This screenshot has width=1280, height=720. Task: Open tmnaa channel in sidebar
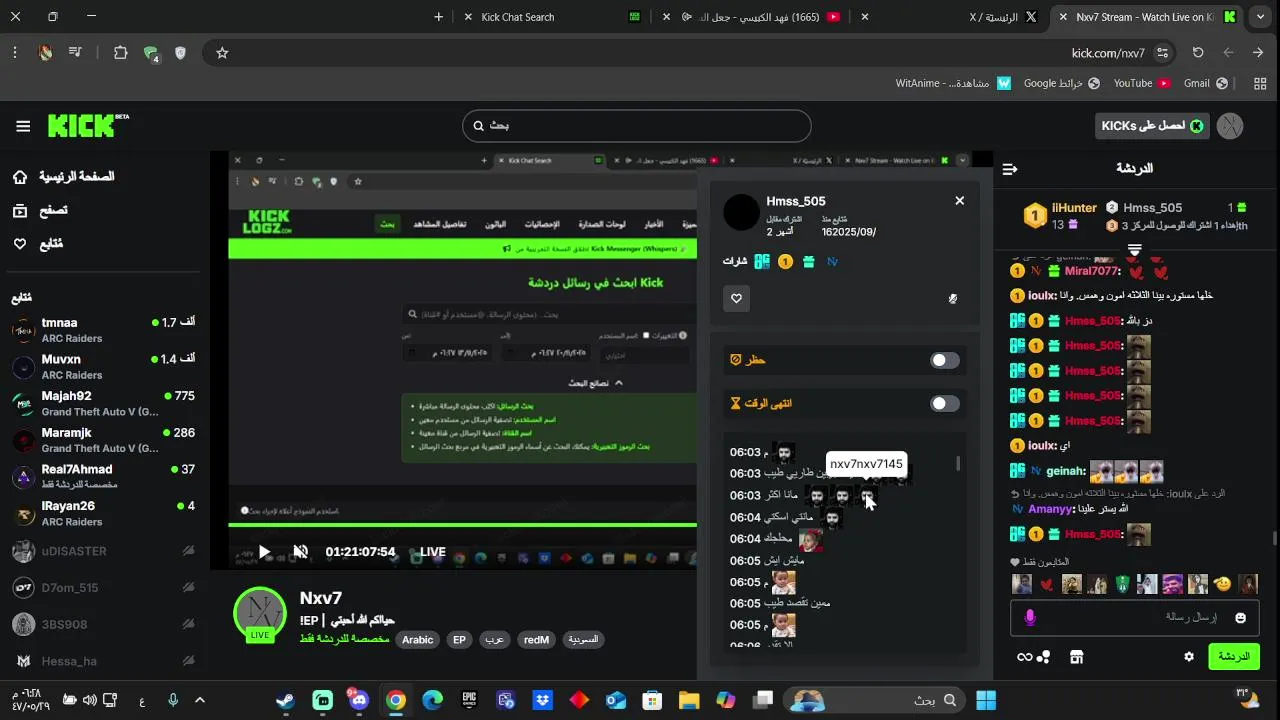[103, 330]
